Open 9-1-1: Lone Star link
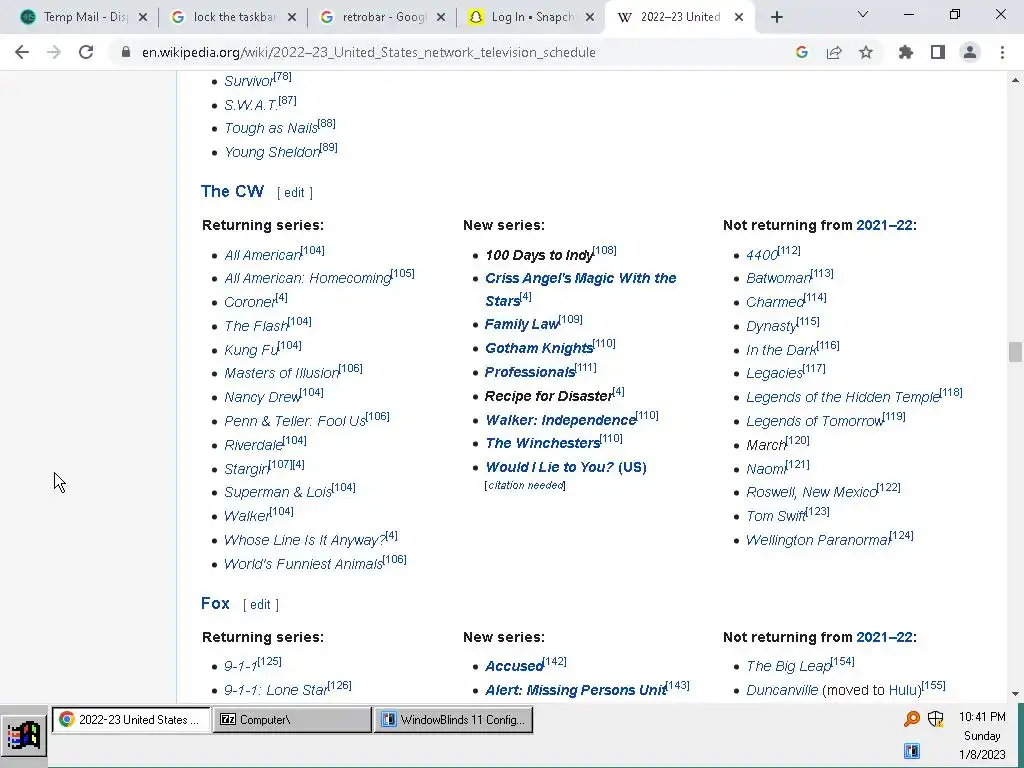This screenshot has width=1024, height=768. tap(276, 690)
